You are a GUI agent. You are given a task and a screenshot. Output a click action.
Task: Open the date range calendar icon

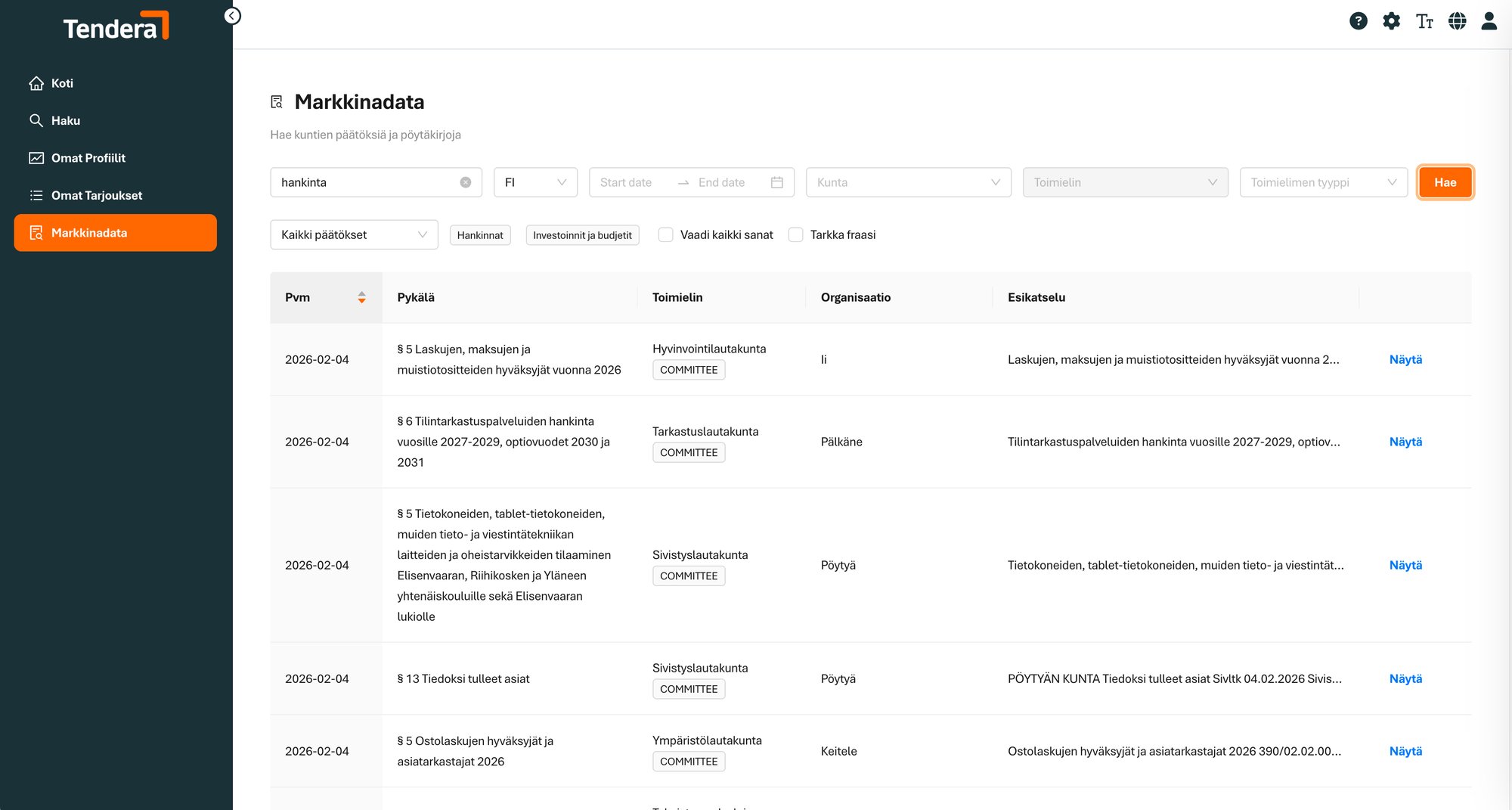pyautogui.click(x=776, y=182)
